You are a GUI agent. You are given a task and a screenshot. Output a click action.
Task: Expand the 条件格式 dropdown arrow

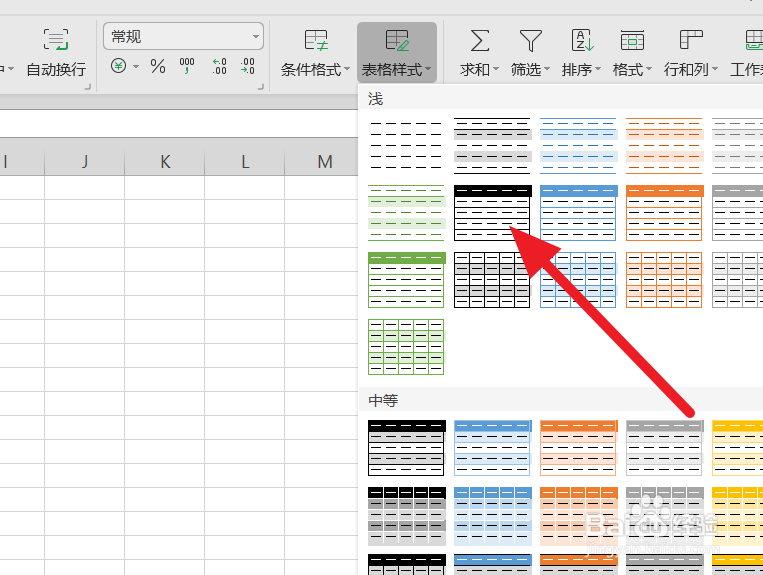click(x=347, y=69)
